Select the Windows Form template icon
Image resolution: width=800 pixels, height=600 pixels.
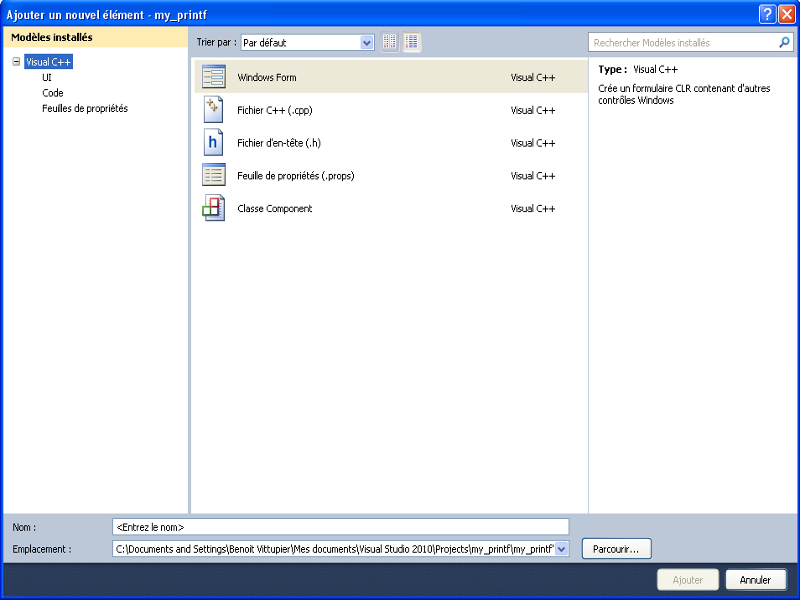pos(213,77)
